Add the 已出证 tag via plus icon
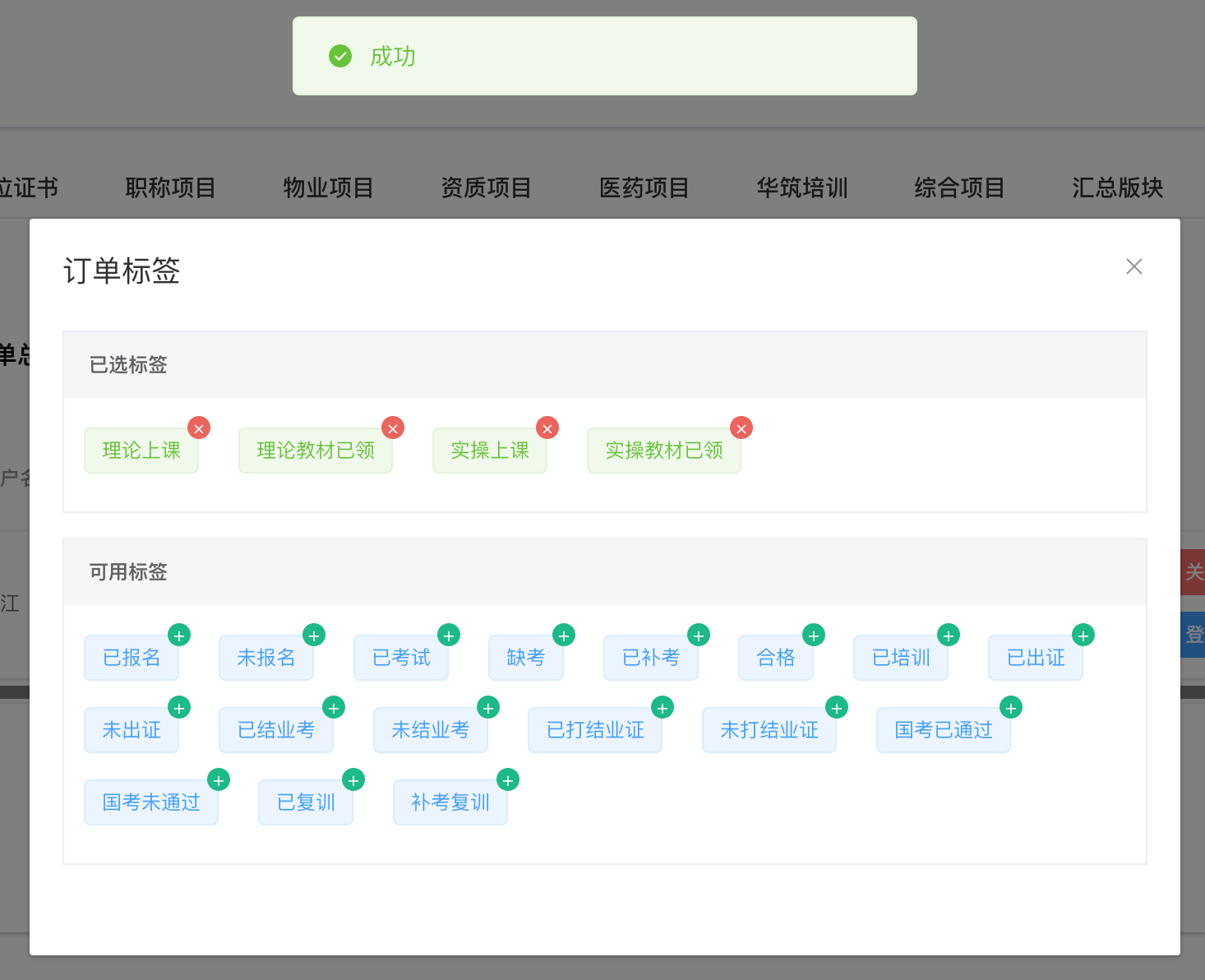The width and height of the screenshot is (1205, 980). point(1083,636)
